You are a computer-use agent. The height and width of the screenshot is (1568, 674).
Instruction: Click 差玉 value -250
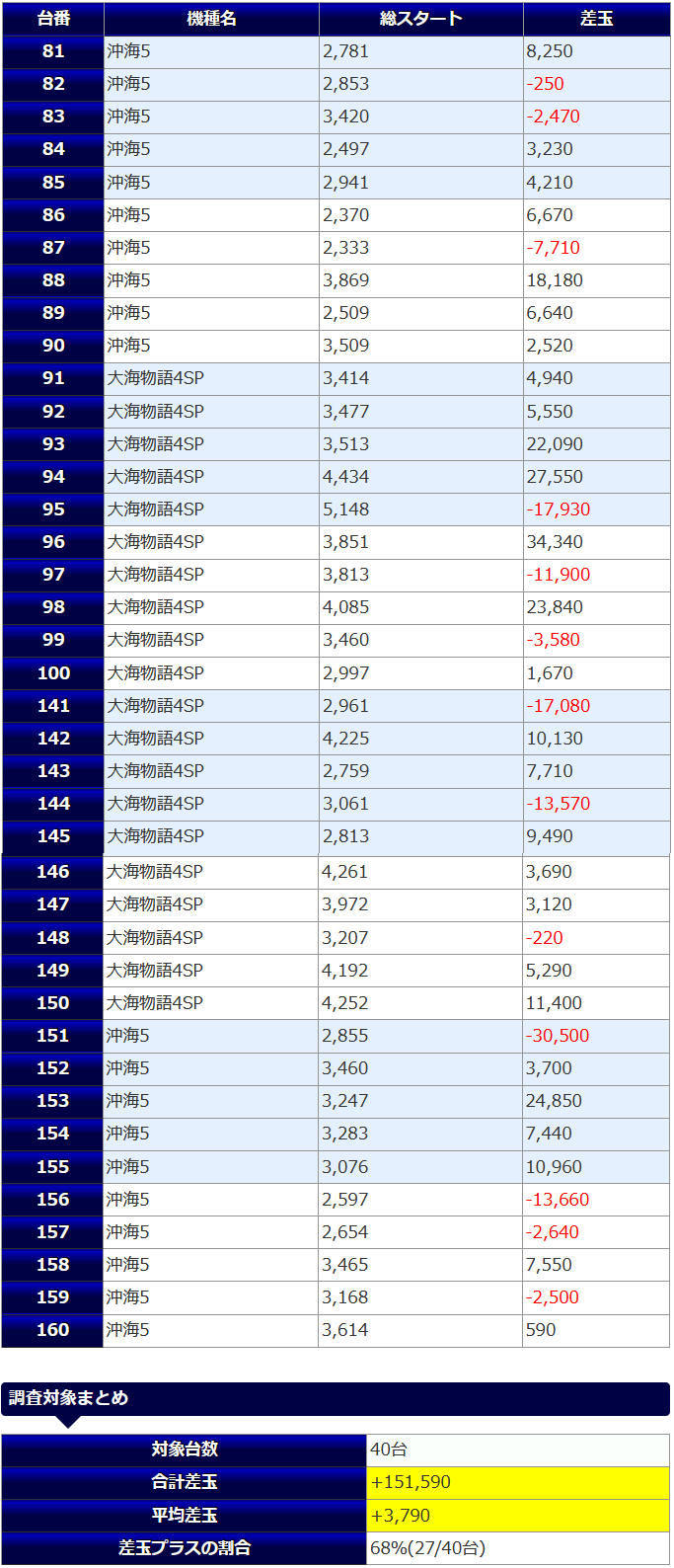click(x=546, y=84)
